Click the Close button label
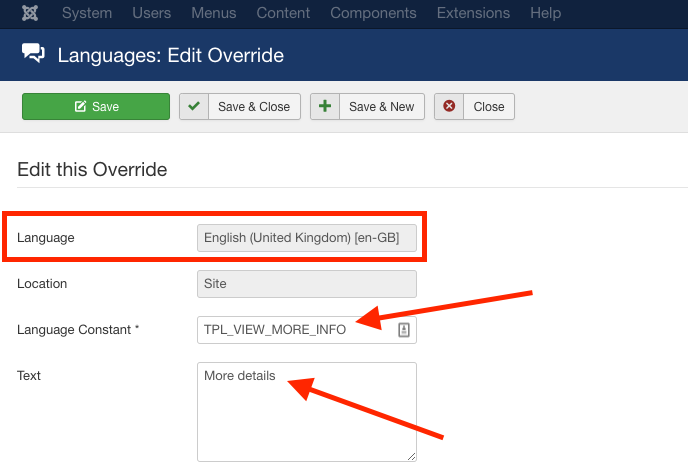 point(489,107)
